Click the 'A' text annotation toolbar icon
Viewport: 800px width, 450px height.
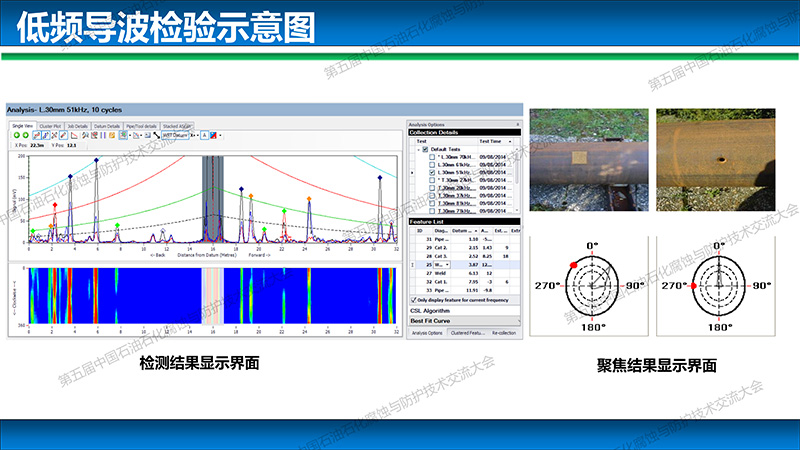pyautogui.click(x=204, y=135)
